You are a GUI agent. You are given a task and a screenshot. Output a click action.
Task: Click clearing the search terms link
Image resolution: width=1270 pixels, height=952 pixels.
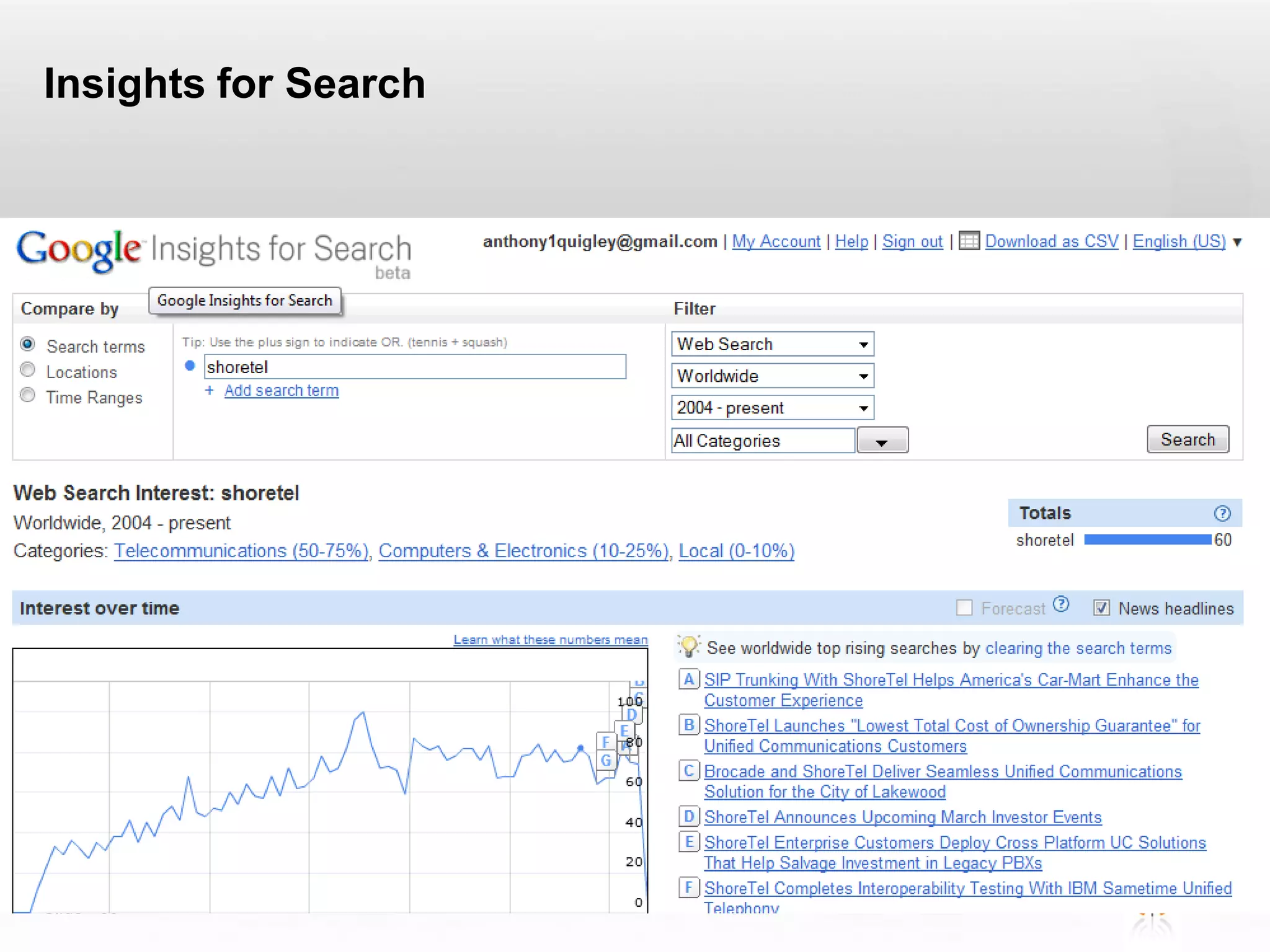1078,648
